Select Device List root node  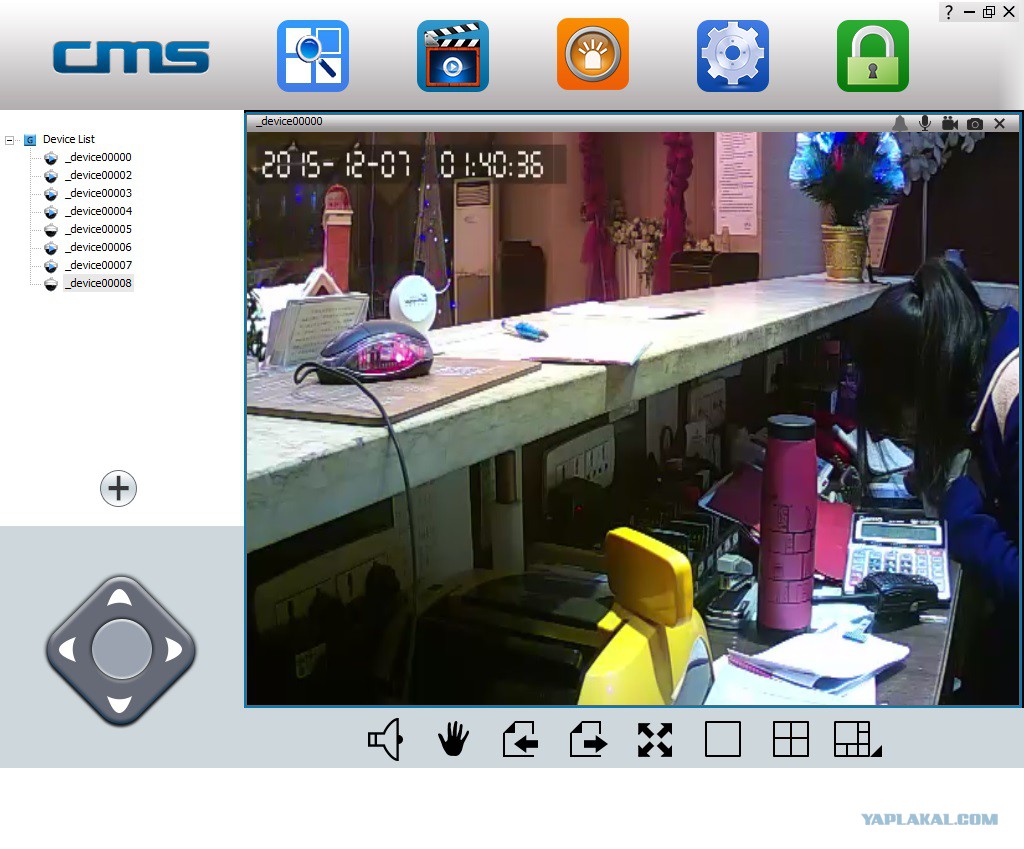(x=69, y=139)
